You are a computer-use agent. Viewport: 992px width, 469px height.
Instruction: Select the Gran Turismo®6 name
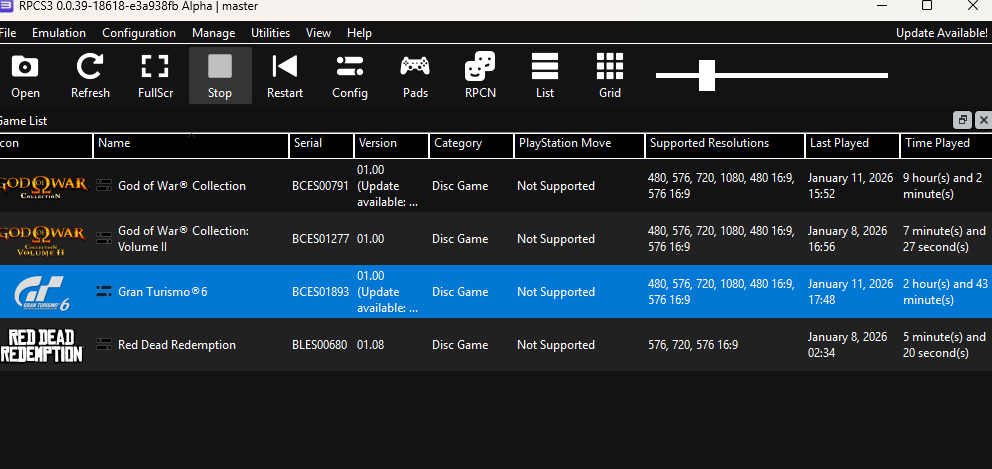pyautogui.click(x=163, y=292)
